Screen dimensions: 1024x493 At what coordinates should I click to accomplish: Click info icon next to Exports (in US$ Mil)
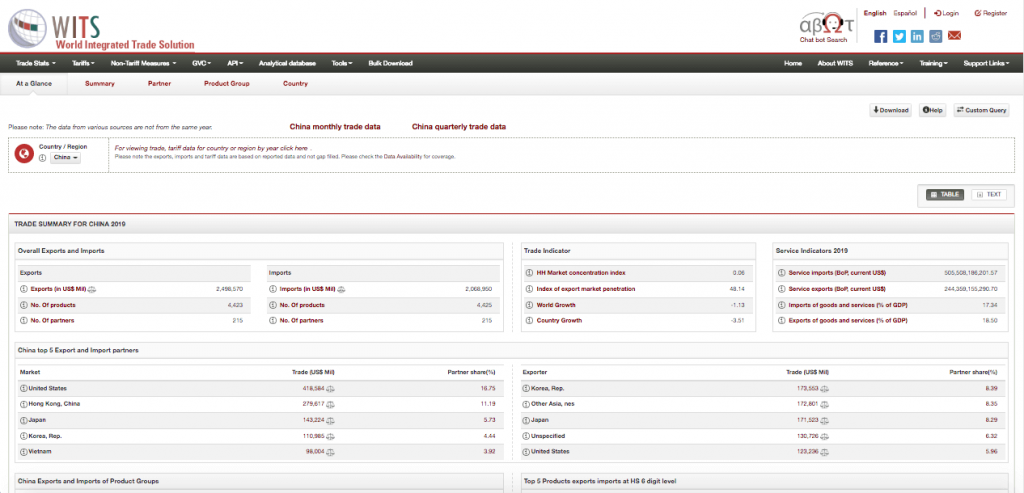click(23, 289)
